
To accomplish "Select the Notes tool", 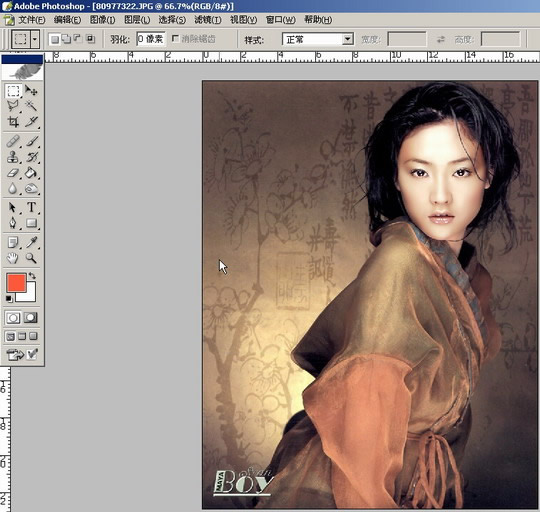I will (x=13, y=242).
